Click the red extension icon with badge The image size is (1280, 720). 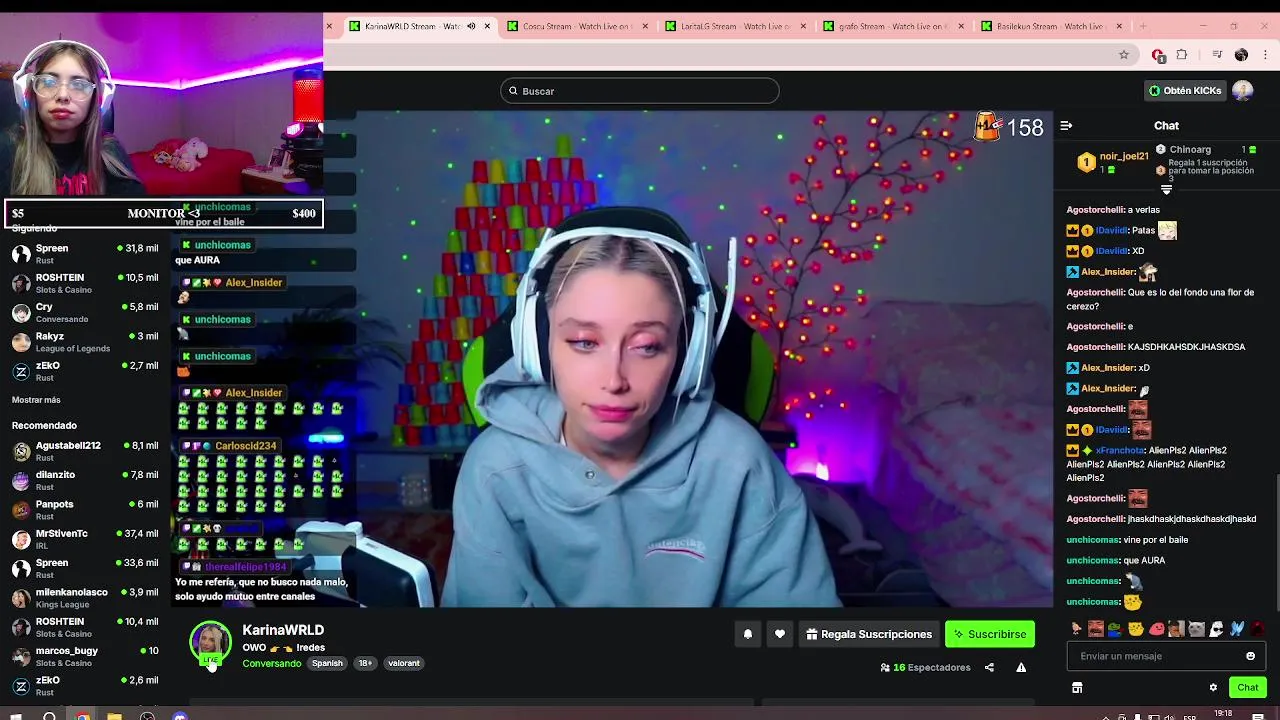pos(1158,55)
